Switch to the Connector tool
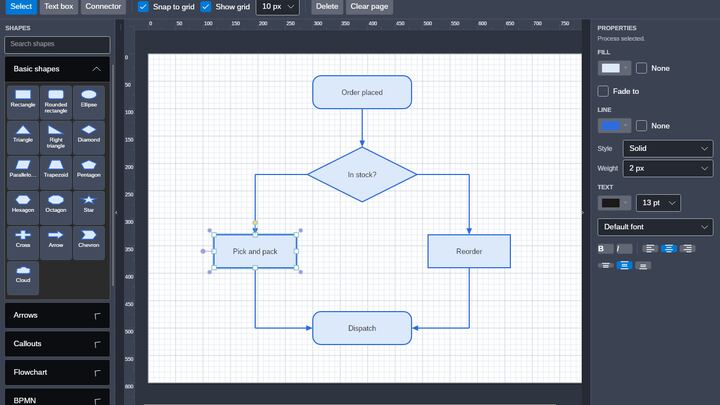Viewport: 720px width, 405px height. (103, 6)
